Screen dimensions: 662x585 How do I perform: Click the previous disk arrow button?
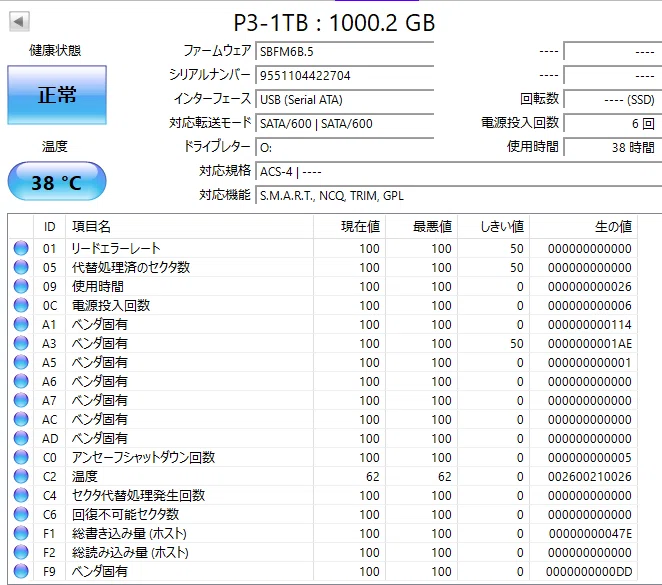19,21
